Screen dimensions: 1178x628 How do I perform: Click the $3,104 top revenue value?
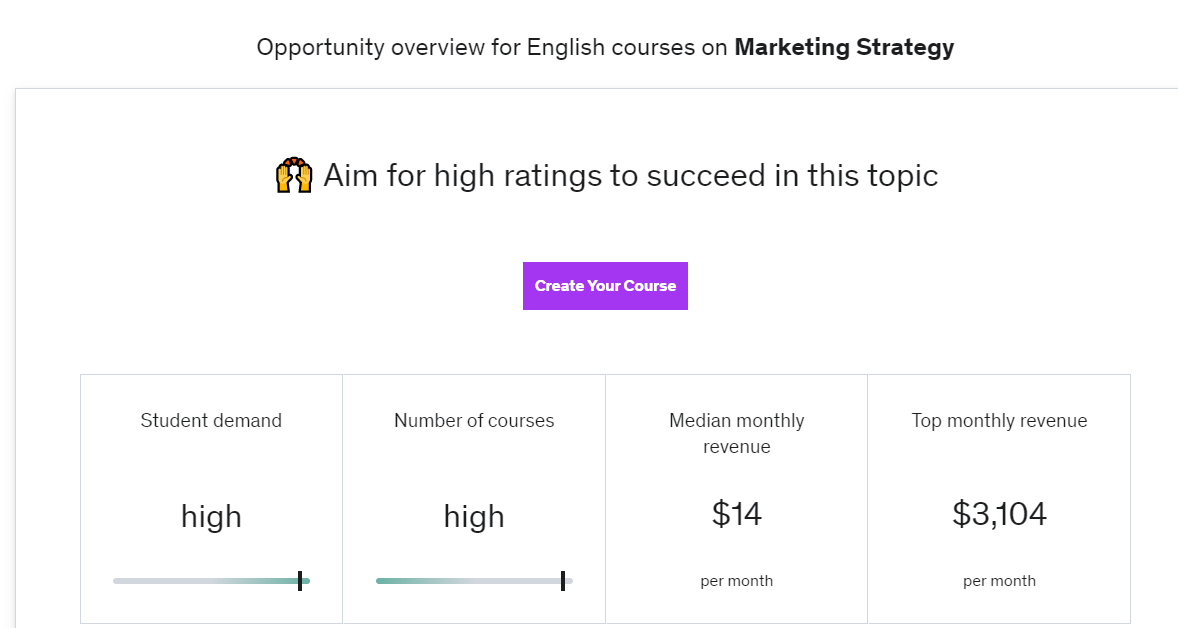pos(999,514)
